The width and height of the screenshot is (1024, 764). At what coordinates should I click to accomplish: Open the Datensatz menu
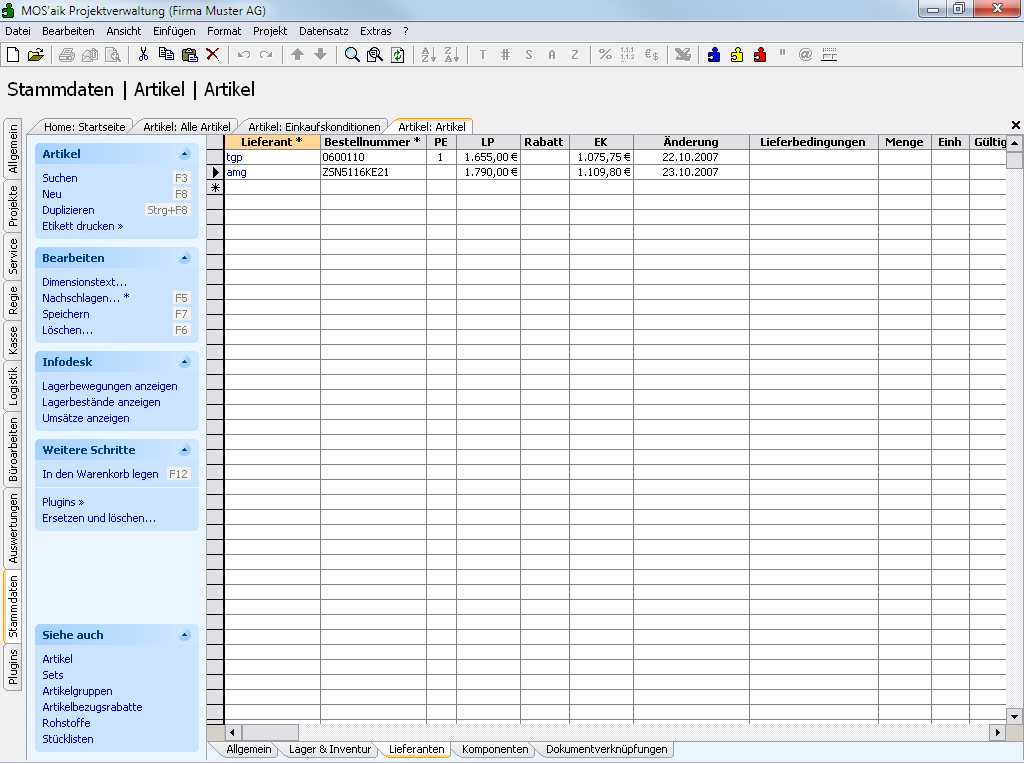(323, 31)
